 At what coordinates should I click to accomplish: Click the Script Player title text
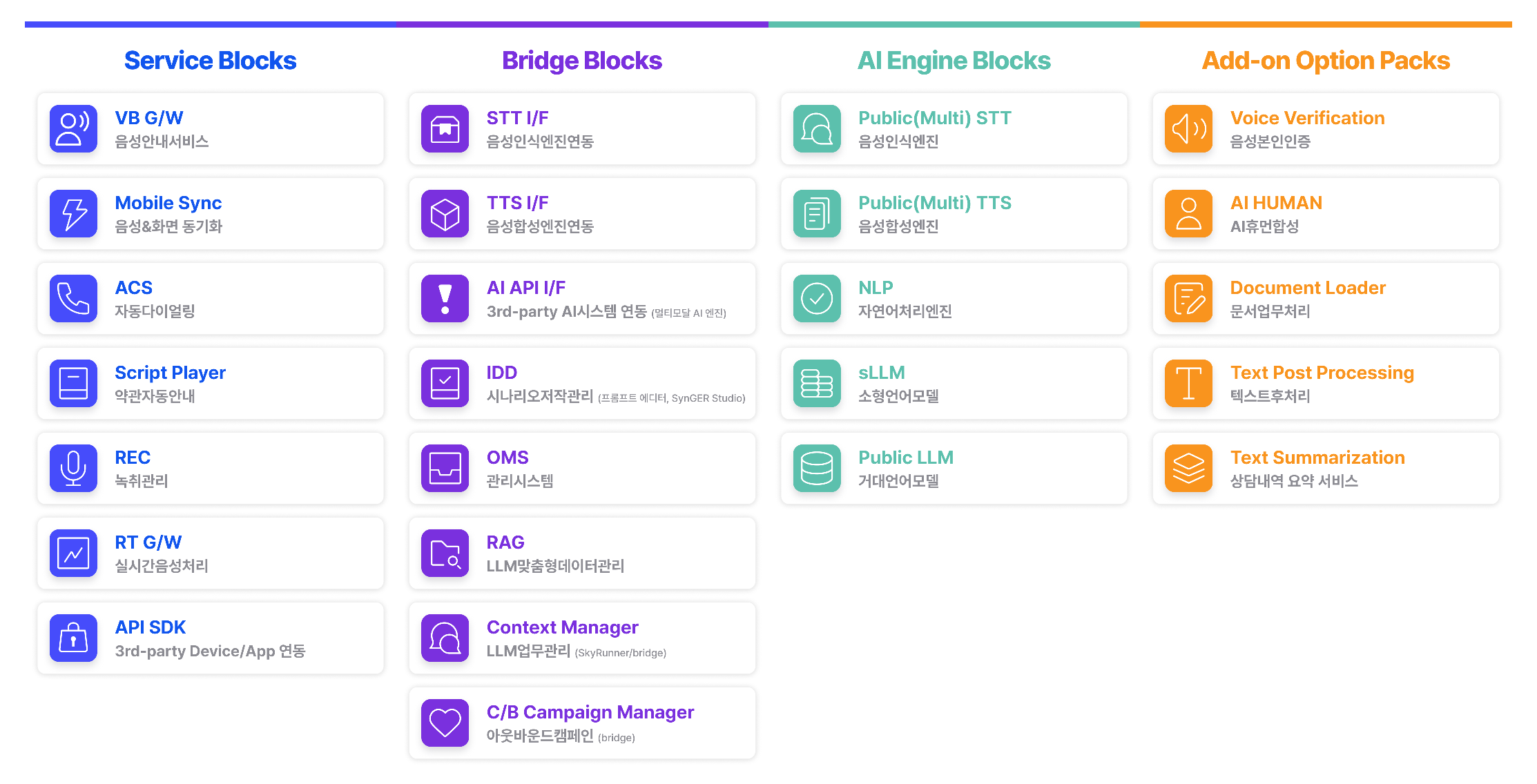170,373
